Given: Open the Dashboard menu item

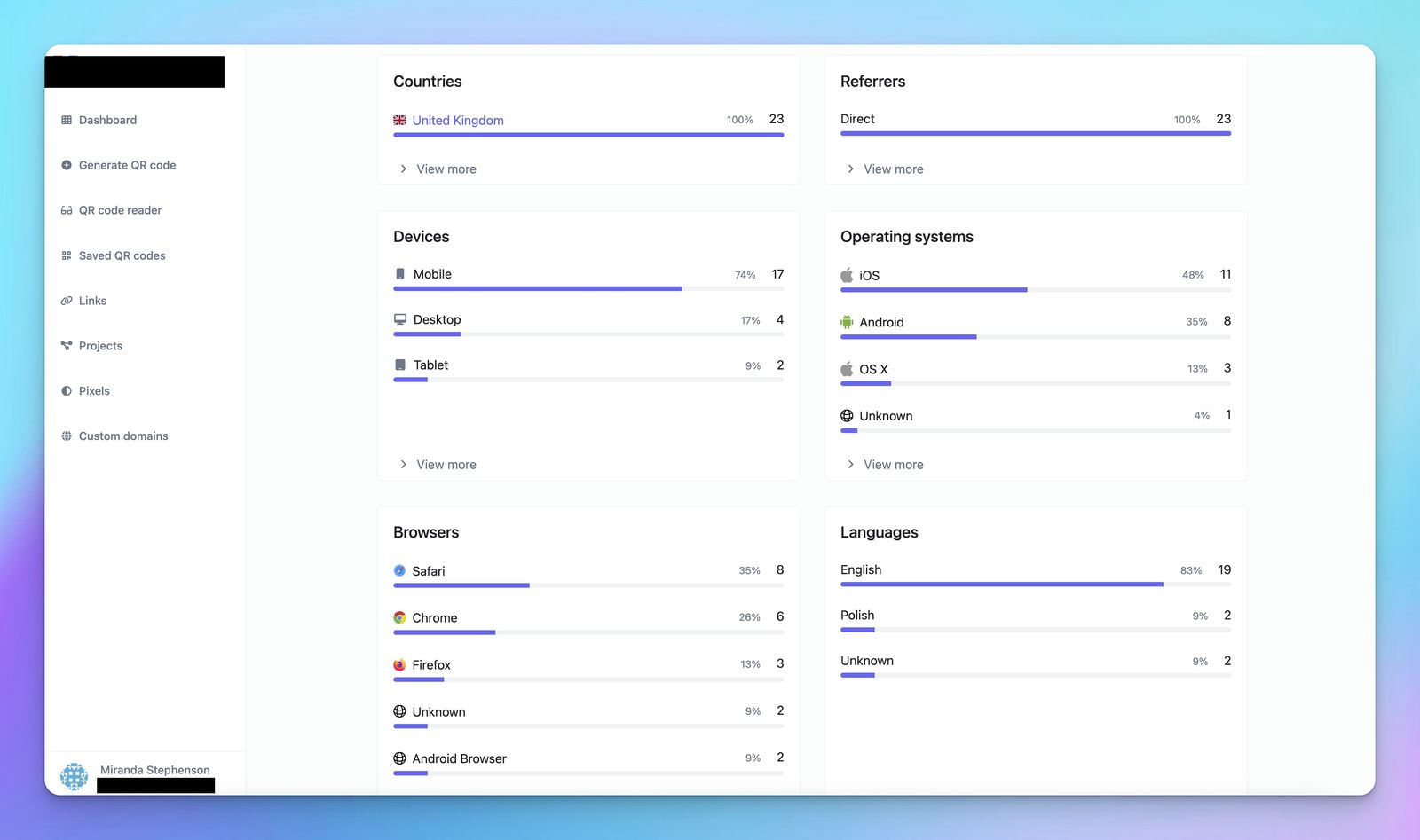Looking at the screenshot, I should pyautogui.click(x=107, y=120).
